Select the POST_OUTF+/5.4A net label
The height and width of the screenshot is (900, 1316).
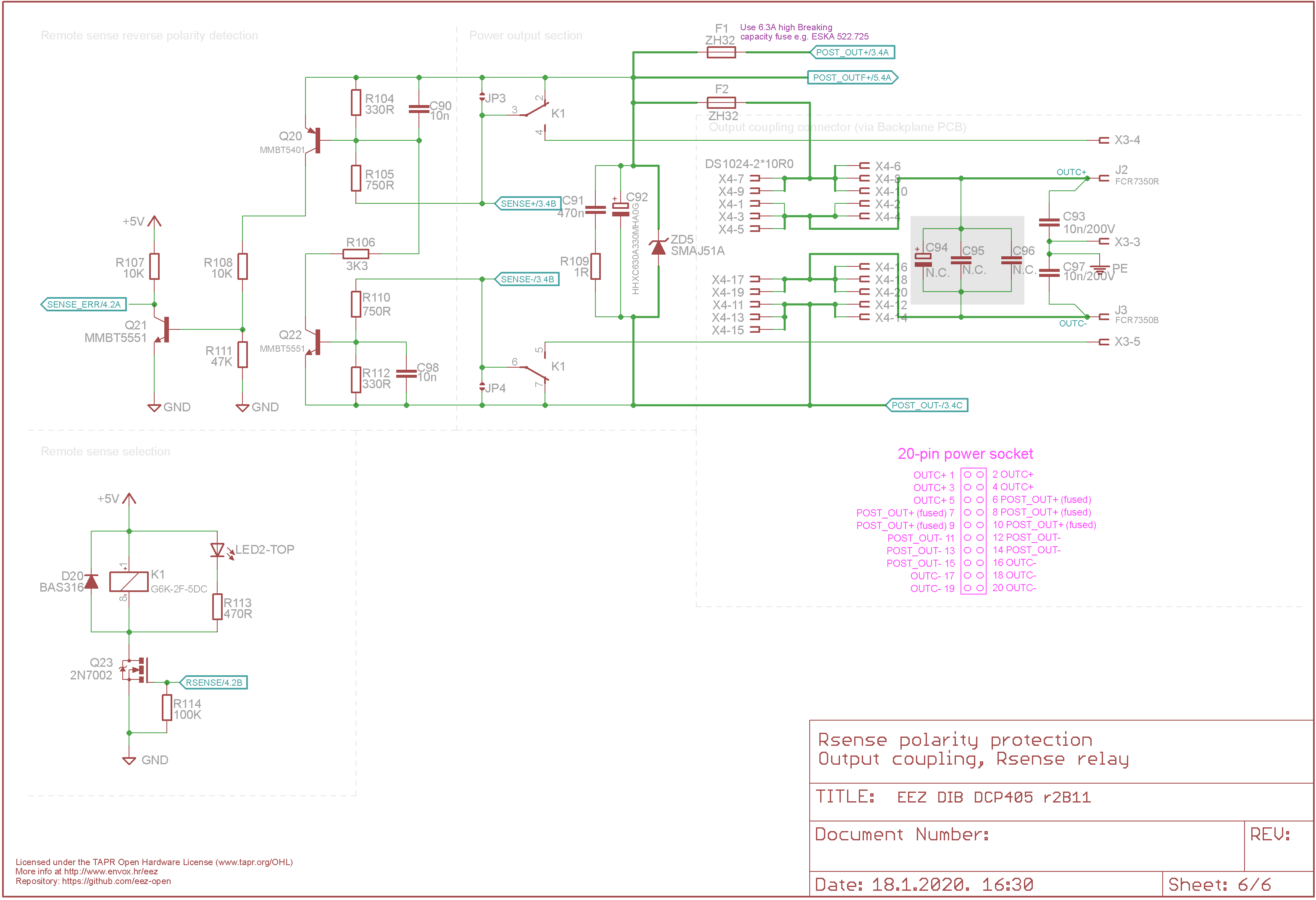tap(852, 78)
